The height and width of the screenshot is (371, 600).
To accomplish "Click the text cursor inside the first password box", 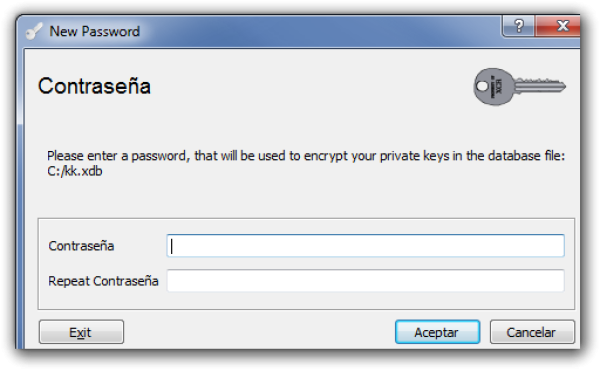I will pyautogui.click(x=172, y=246).
